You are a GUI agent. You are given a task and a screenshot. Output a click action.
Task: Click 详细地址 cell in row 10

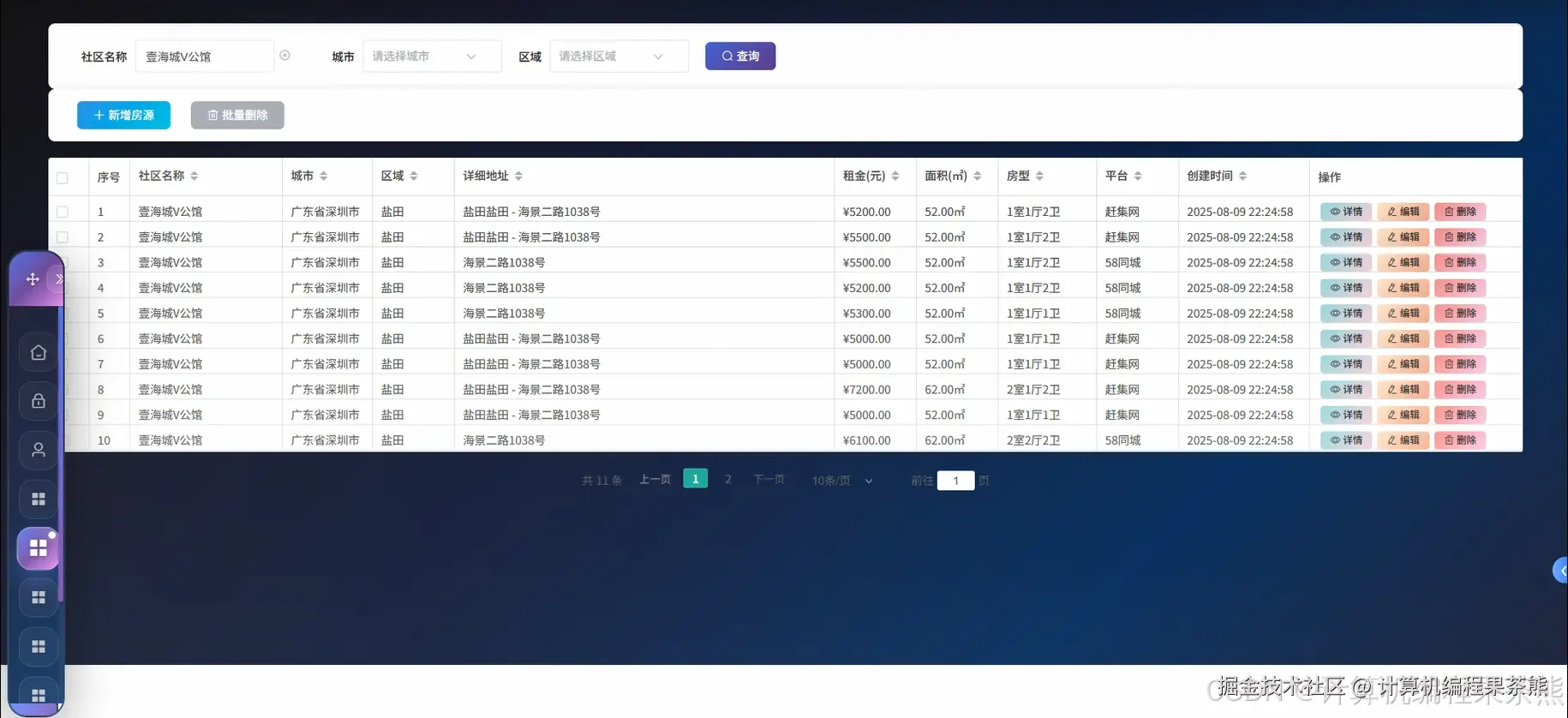pos(504,440)
